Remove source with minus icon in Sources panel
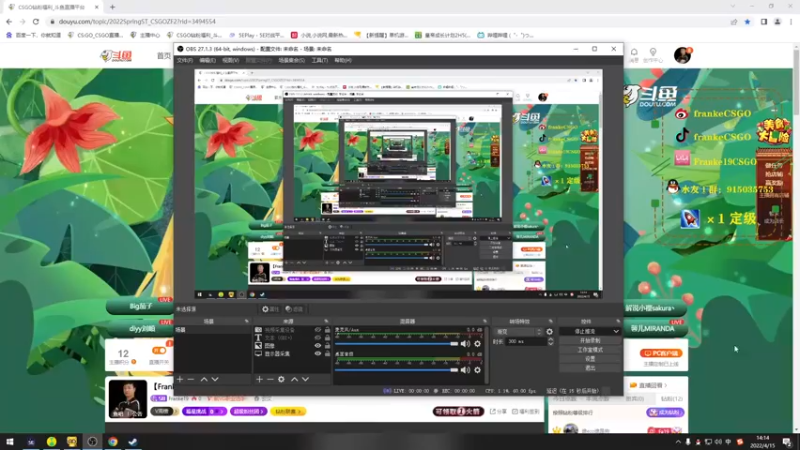This screenshot has width=800, height=450. (270, 379)
